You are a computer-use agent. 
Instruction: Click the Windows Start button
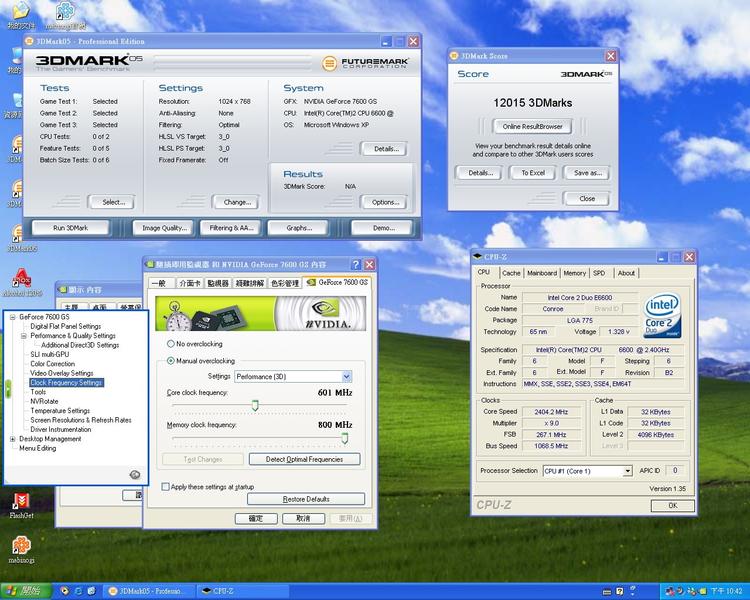pyautogui.click(x=26, y=591)
